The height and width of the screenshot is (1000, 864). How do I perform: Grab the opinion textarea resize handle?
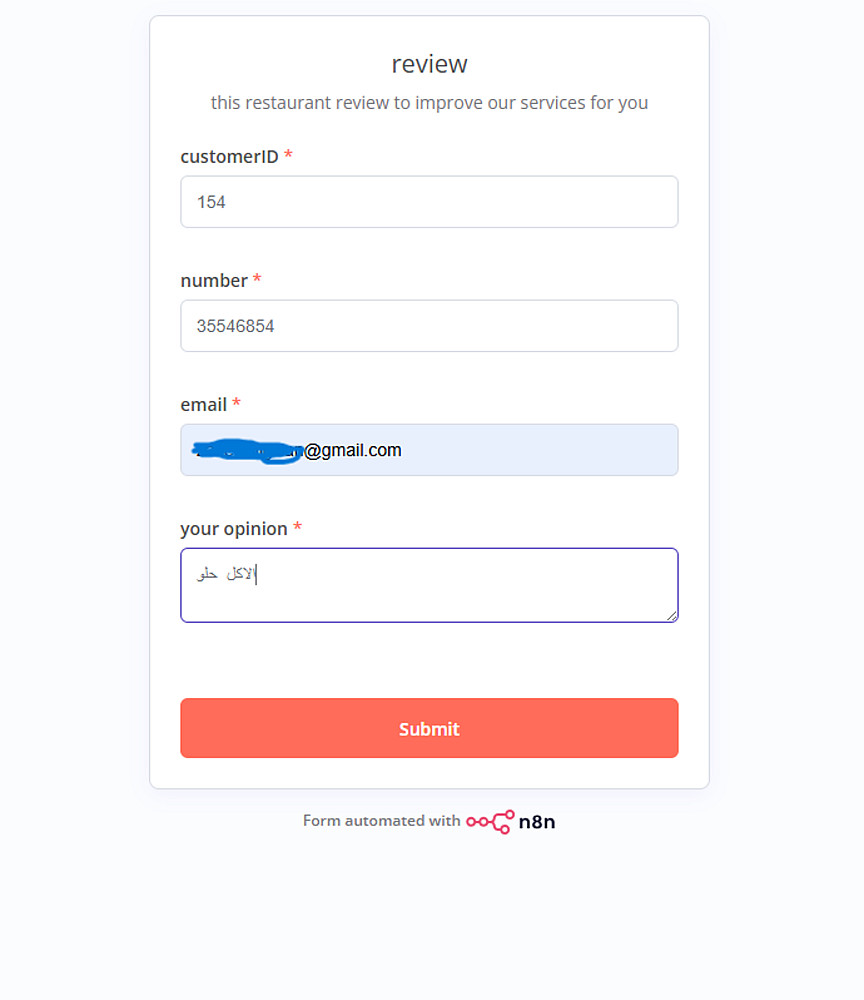tap(671, 615)
